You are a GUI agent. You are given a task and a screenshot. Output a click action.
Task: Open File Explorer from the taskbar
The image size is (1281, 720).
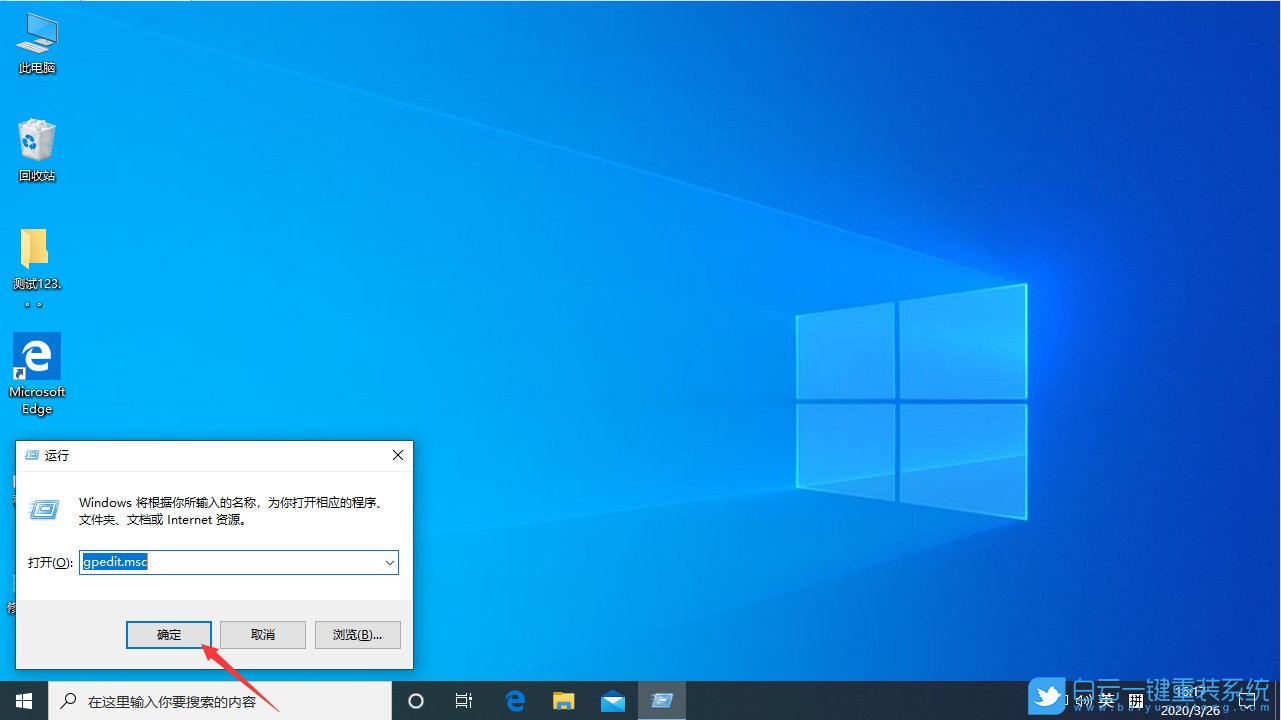(x=563, y=700)
